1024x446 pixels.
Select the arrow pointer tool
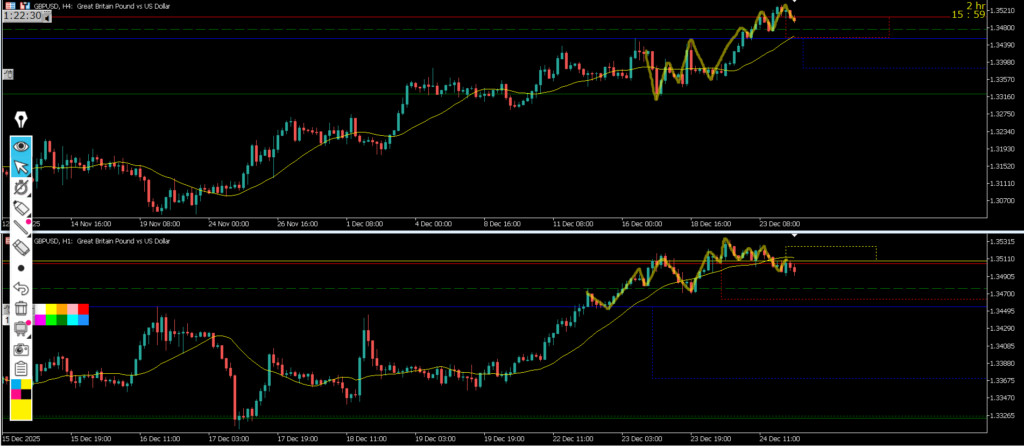click(x=21, y=166)
